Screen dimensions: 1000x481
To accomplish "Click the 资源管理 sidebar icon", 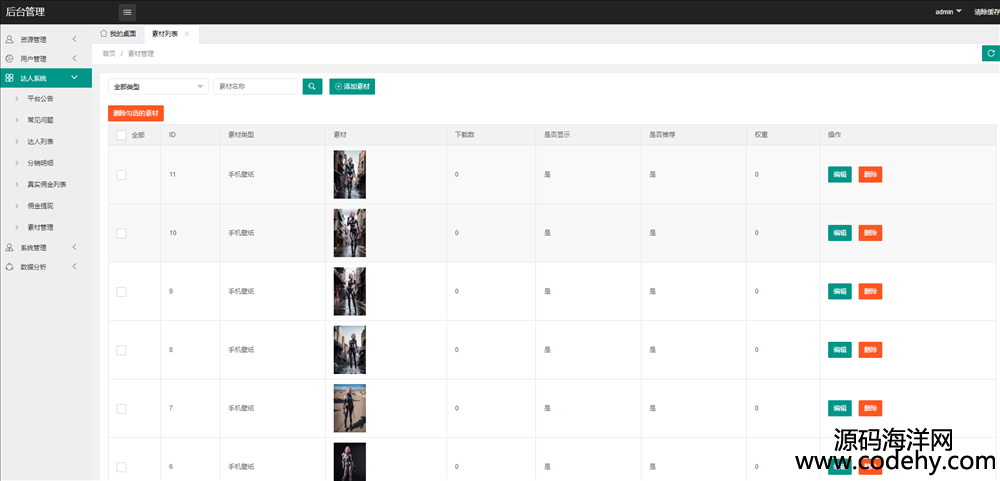I will pos(10,40).
